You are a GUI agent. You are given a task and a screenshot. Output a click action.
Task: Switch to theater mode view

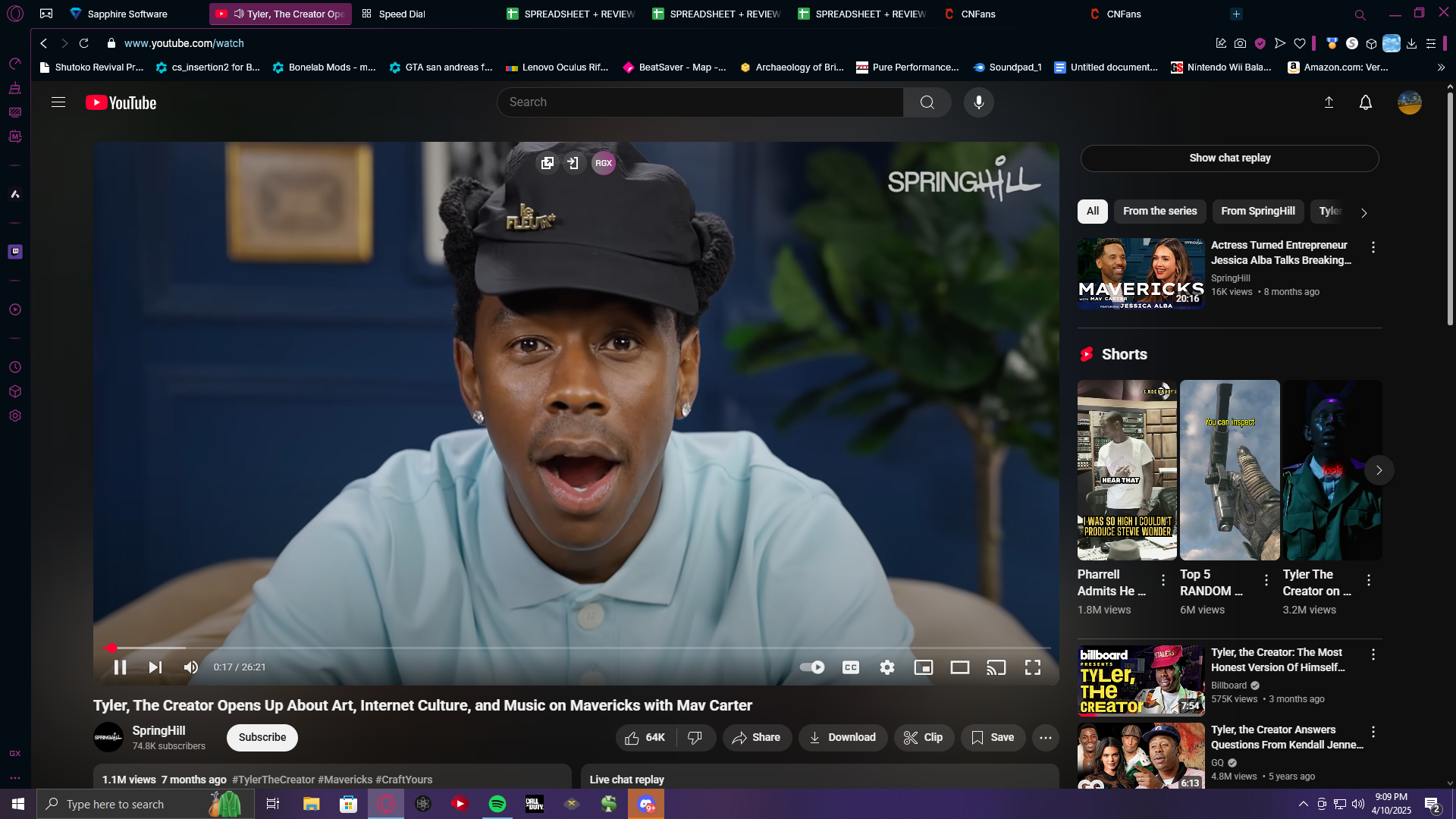coord(959,667)
